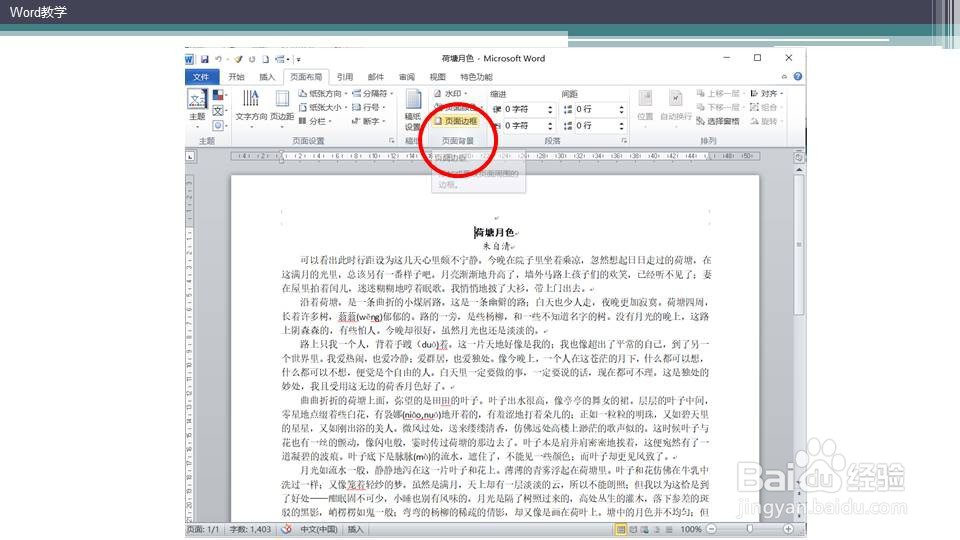Adjust spacing after spinner arrows

621,126
